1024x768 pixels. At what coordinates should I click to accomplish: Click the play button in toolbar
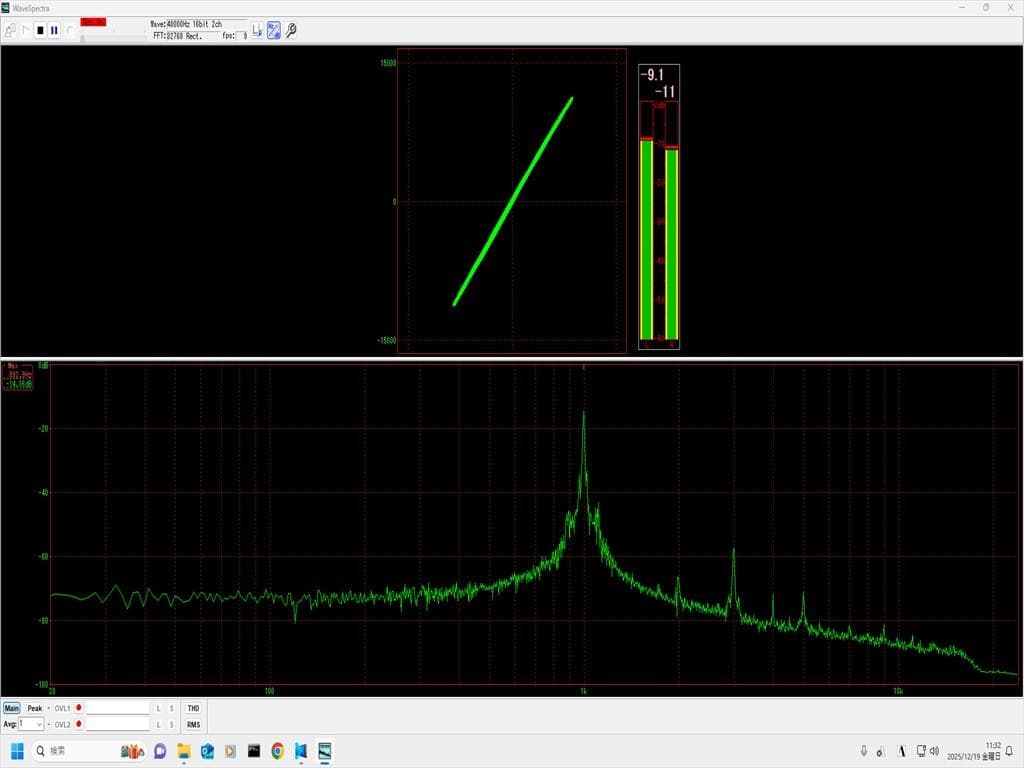coord(26,31)
